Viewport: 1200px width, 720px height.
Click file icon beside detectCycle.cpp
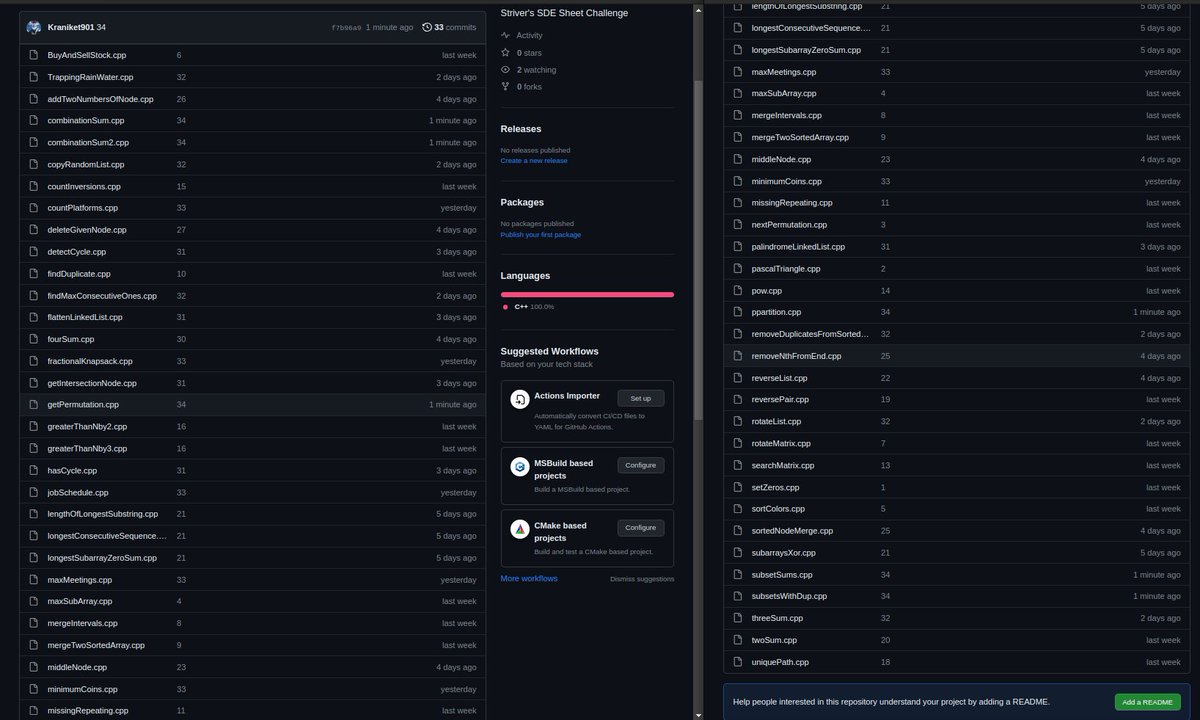(34, 252)
